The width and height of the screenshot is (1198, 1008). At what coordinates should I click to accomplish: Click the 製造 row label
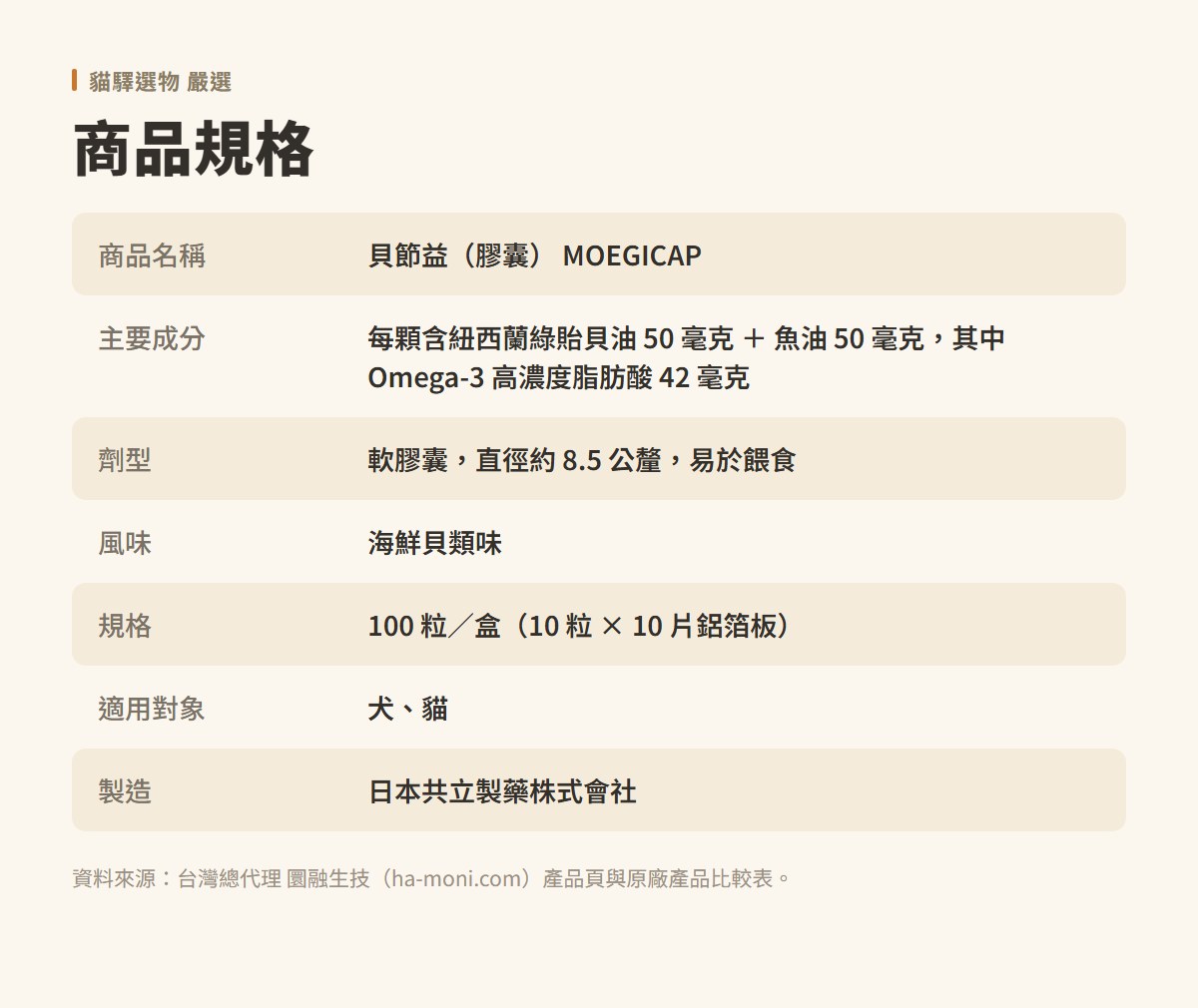click(x=125, y=791)
